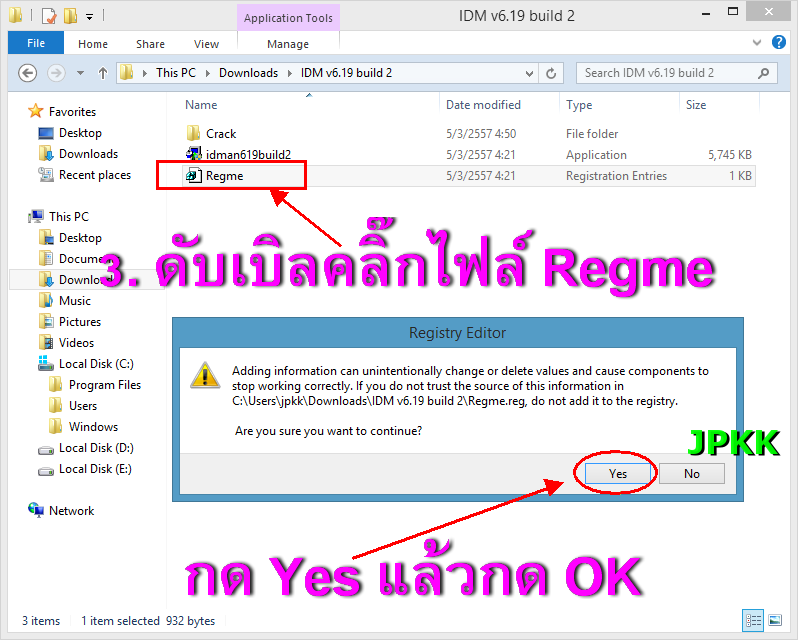
Task: Open the Manage tab under Application Tools
Action: (x=288, y=44)
